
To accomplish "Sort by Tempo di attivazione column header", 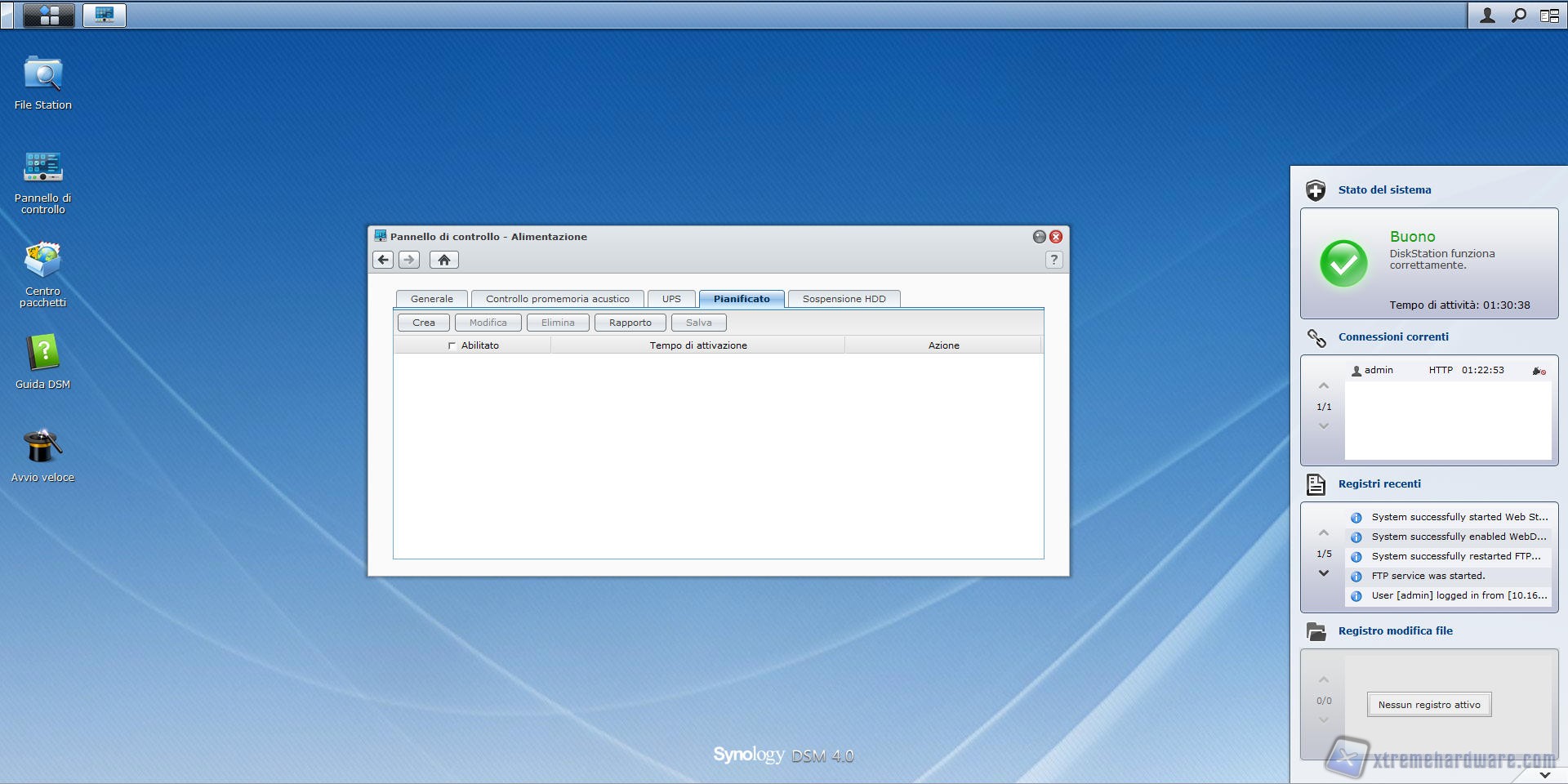I will [x=698, y=345].
